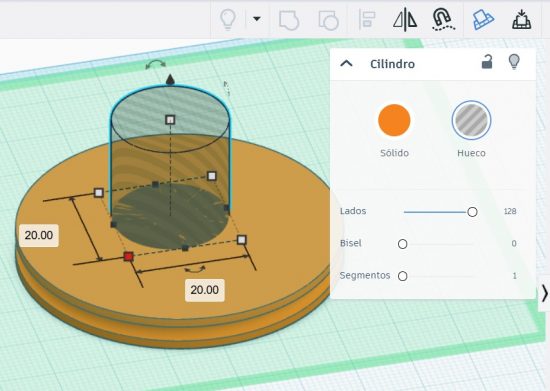This screenshot has width=550, height=391.
Task: Click the Bisel value 0
Action: [x=514, y=243]
